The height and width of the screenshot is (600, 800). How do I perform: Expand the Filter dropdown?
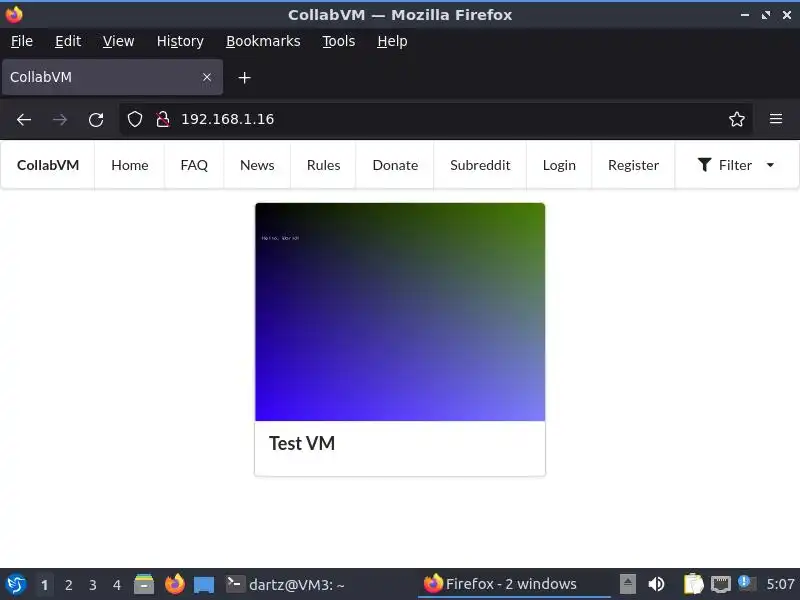pos(736,165)
